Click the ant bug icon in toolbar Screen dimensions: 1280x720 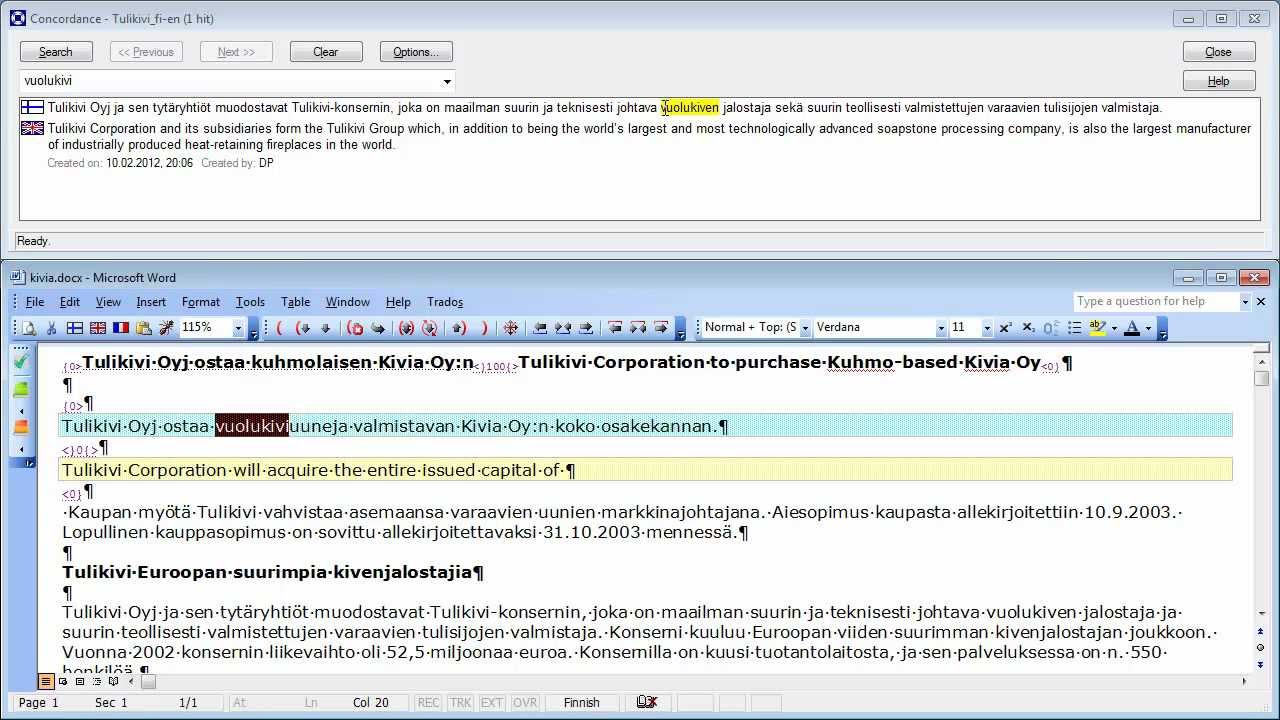click(x=166, y=327)
